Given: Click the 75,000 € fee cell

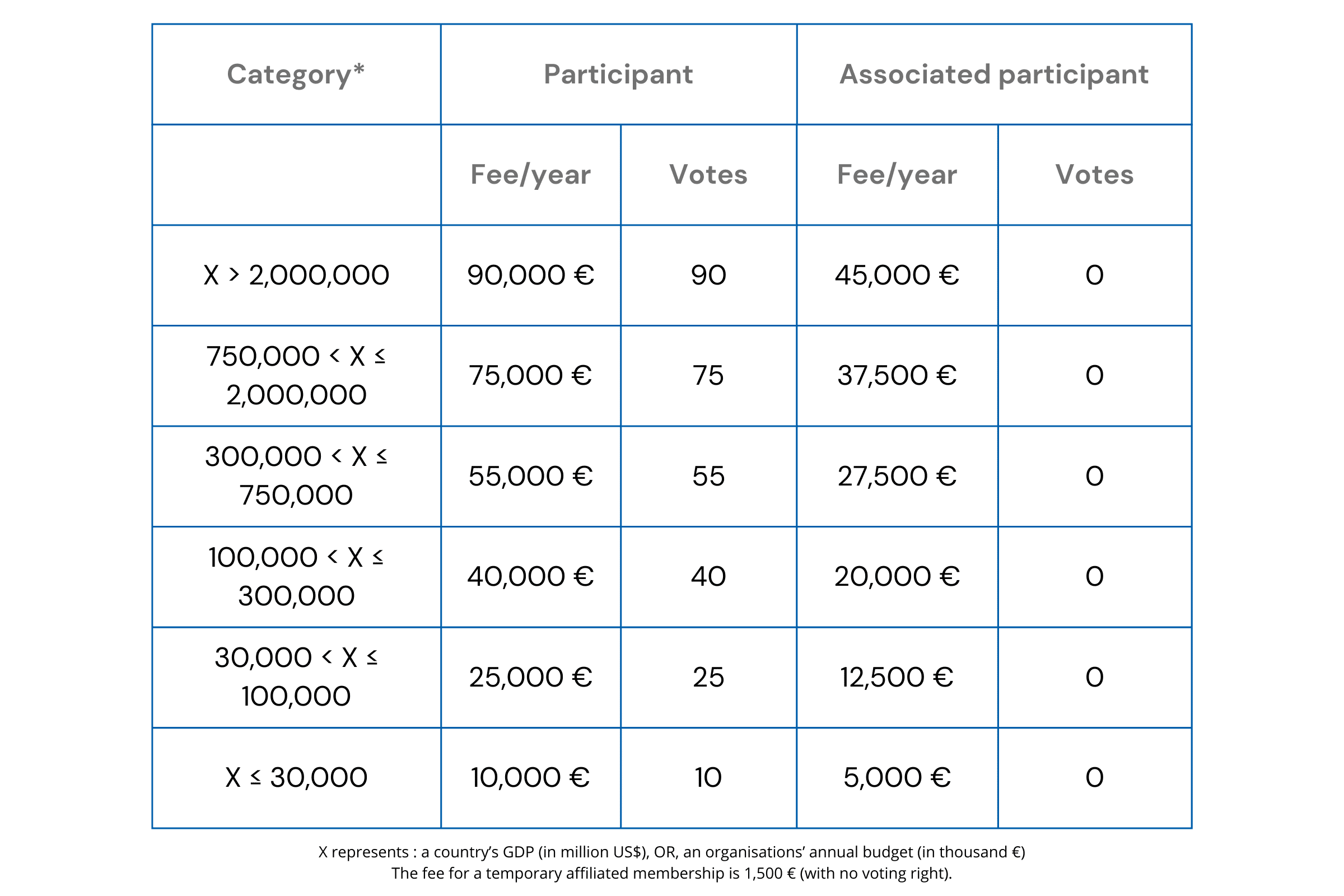Looking at the screenshot, I should (x=530, y=376).
